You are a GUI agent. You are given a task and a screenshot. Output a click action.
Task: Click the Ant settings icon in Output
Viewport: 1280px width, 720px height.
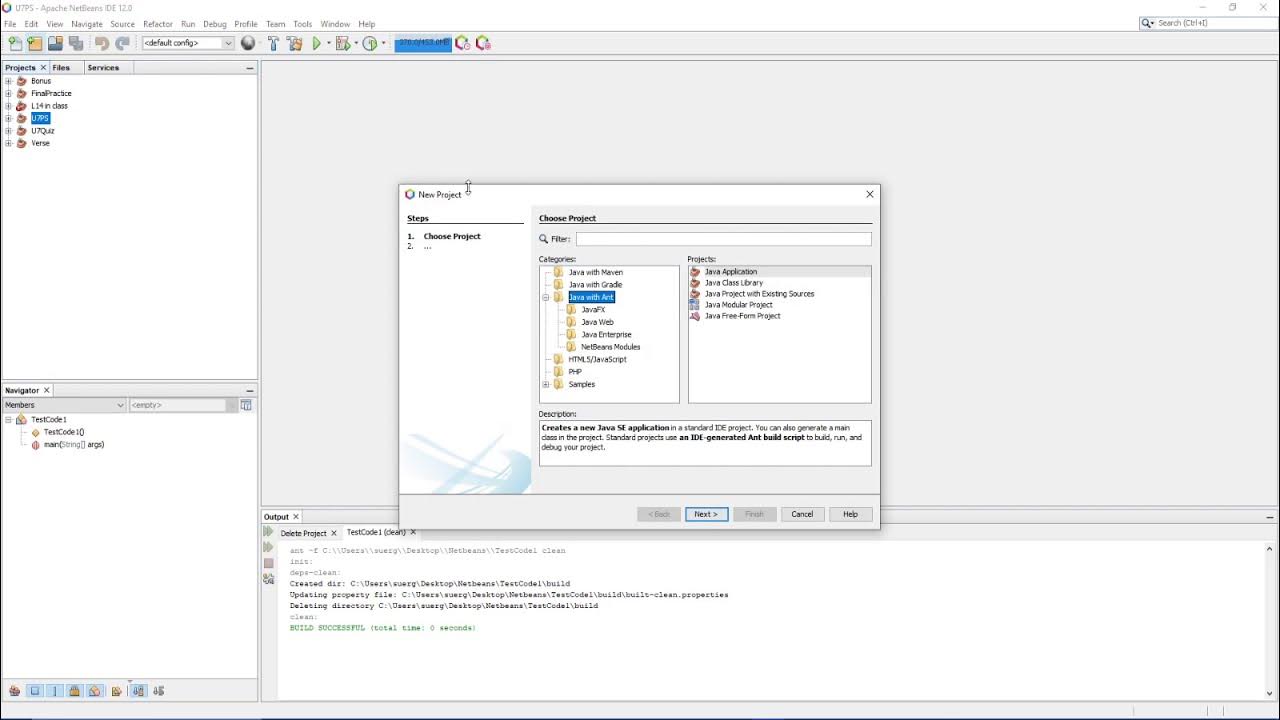click(x=268, y=579)
